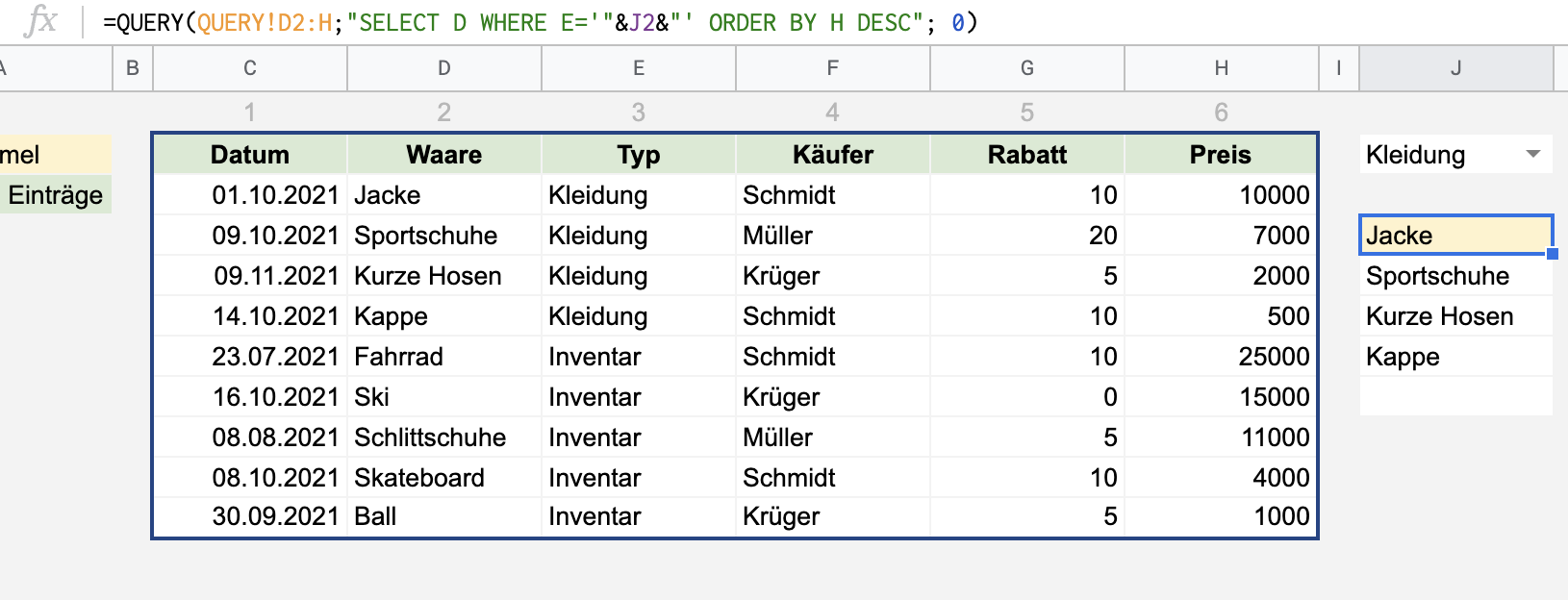Select column D header
Image resolution: width=1568 pixels, height=600 pixels.
click(x=444, y=68)
